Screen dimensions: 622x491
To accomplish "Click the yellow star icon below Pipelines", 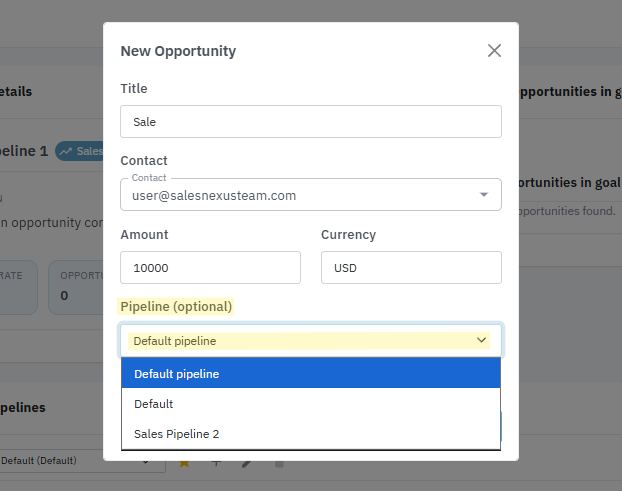I will [x=184, y=463].
